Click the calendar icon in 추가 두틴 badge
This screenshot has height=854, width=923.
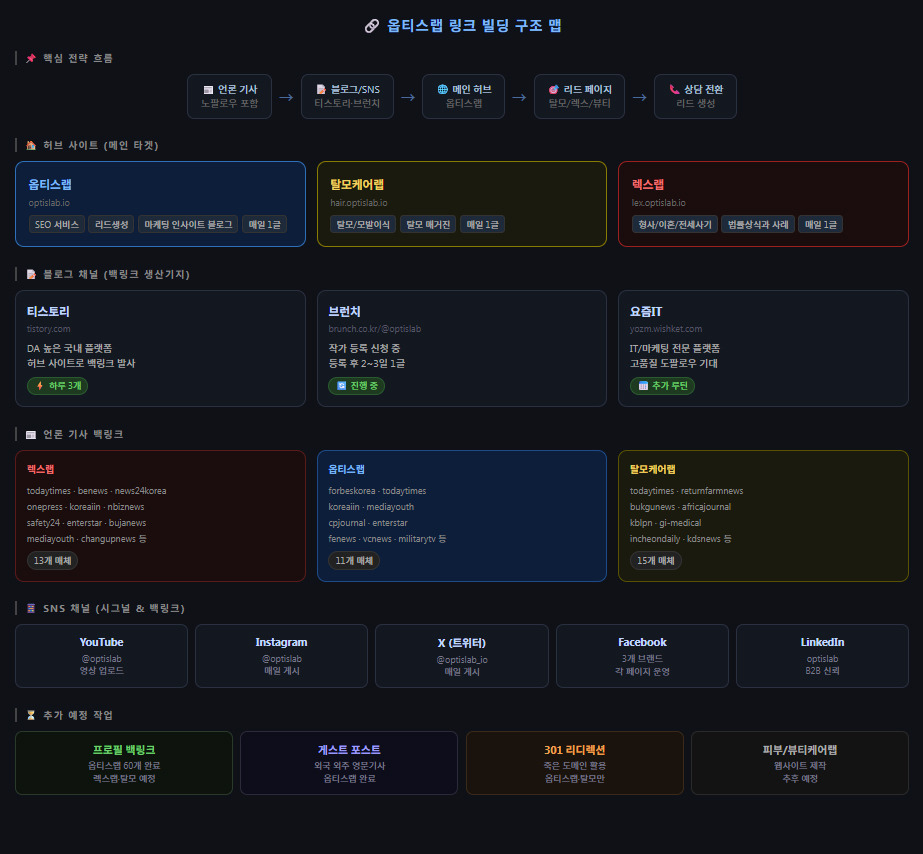point(643,386)
